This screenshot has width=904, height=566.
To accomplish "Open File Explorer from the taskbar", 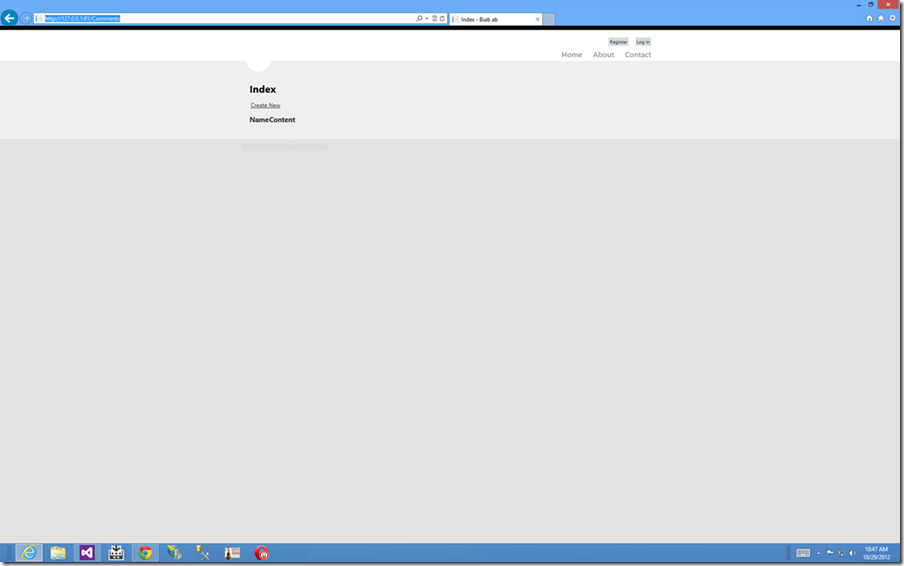I will pyautogui.click(x=58, y=553).
